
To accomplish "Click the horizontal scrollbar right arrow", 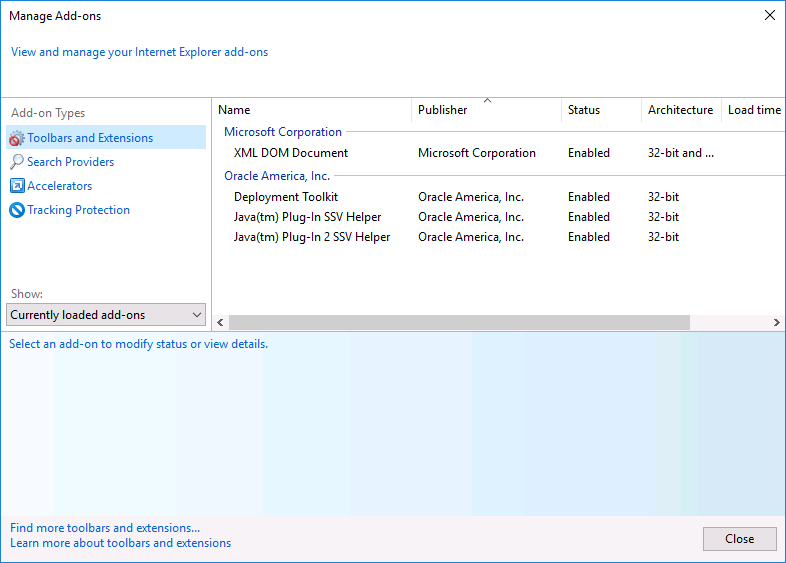I will pyautogui.click(x=776, y=322).
